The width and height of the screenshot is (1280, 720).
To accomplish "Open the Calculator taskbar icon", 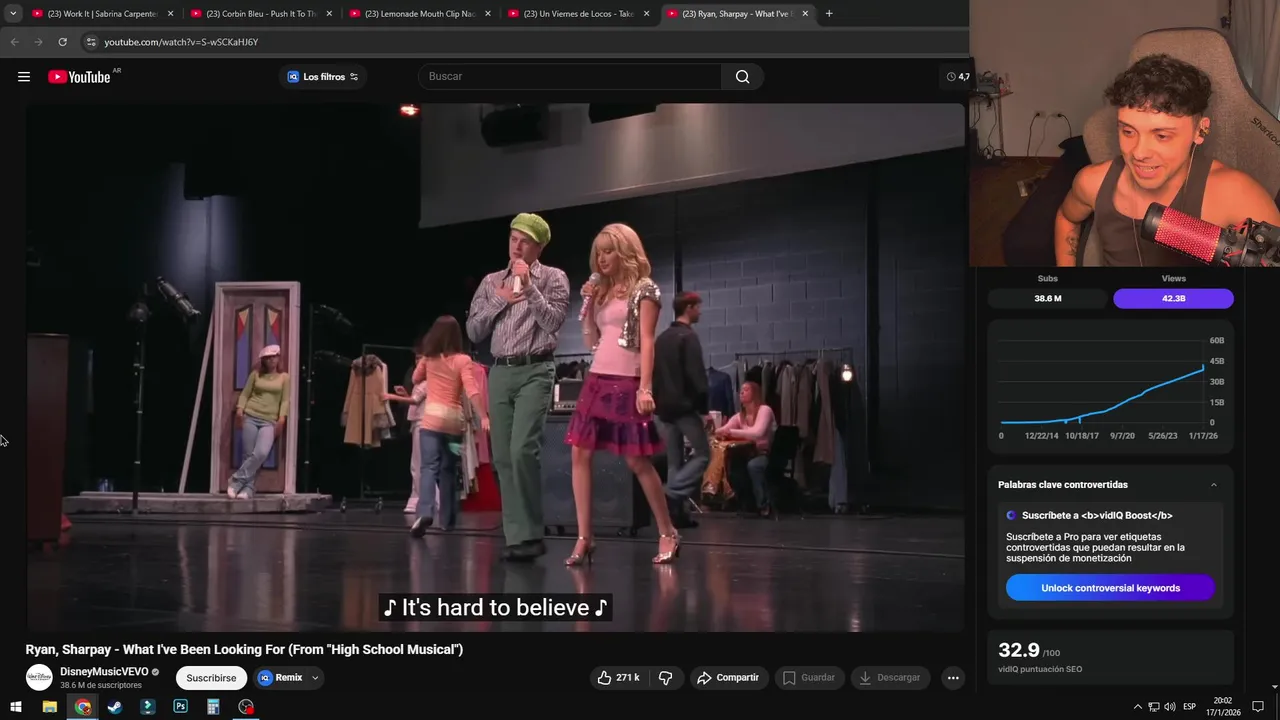I will click(x=213, y=707).
